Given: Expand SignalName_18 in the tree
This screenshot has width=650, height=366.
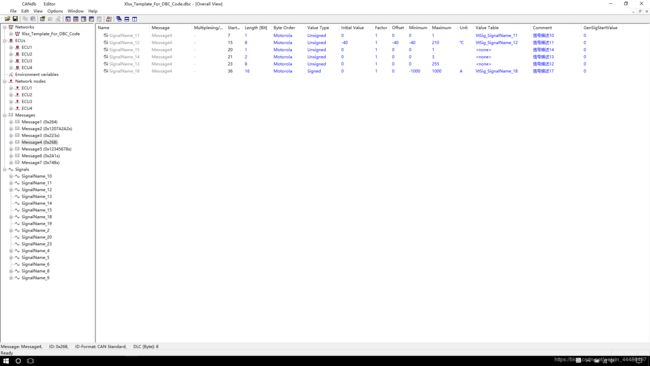Looking at the screenshot, I should point(11,217).
